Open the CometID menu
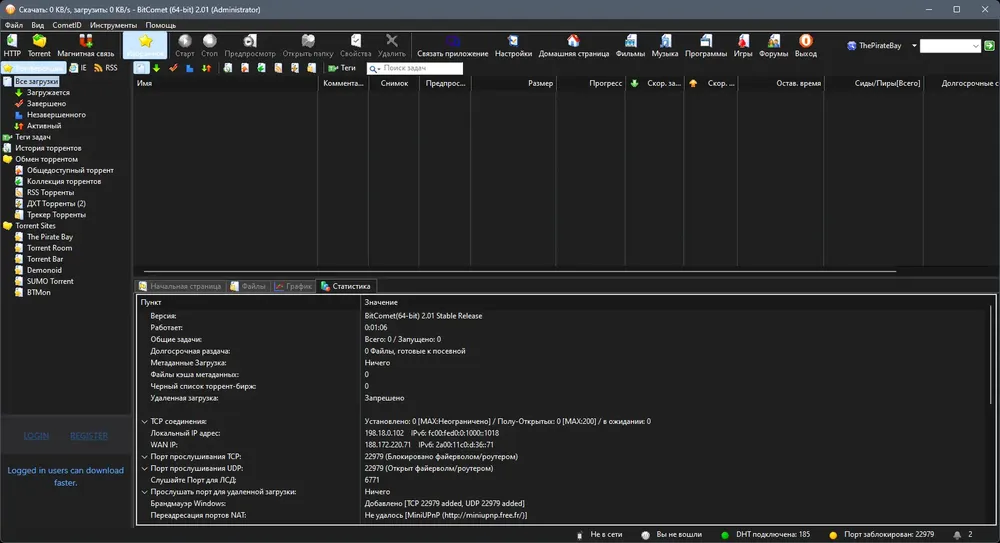This screenshot has height=543, width=1000. point(67,26)
